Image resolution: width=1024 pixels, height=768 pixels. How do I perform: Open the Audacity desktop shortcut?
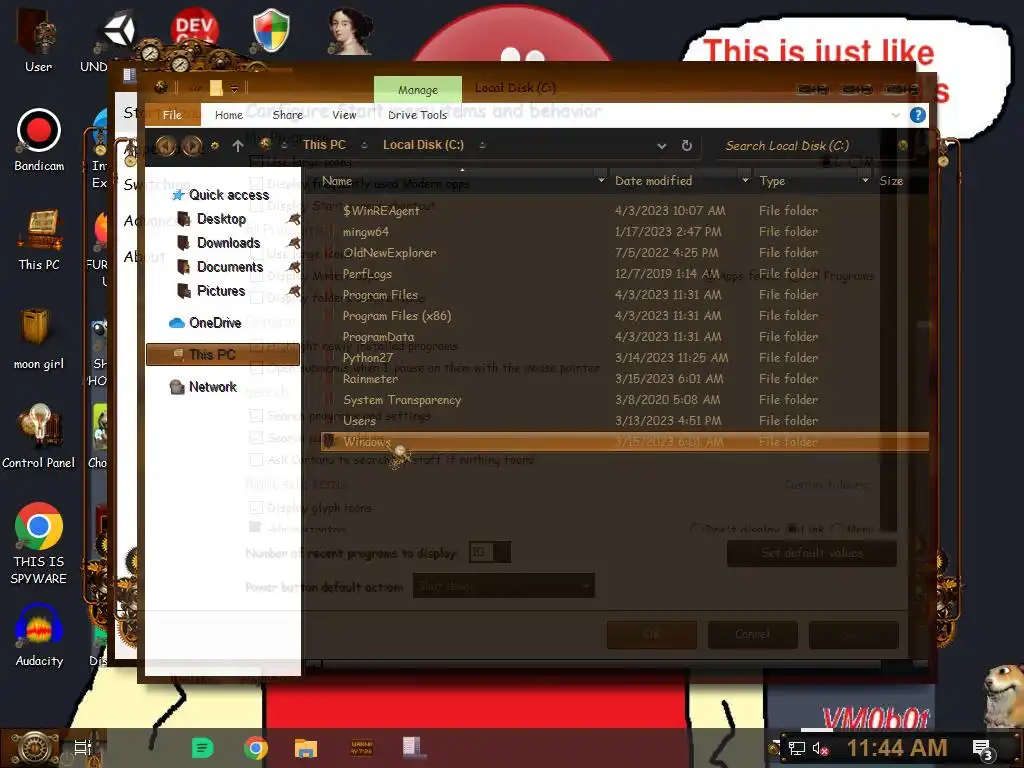pos(39,635)
